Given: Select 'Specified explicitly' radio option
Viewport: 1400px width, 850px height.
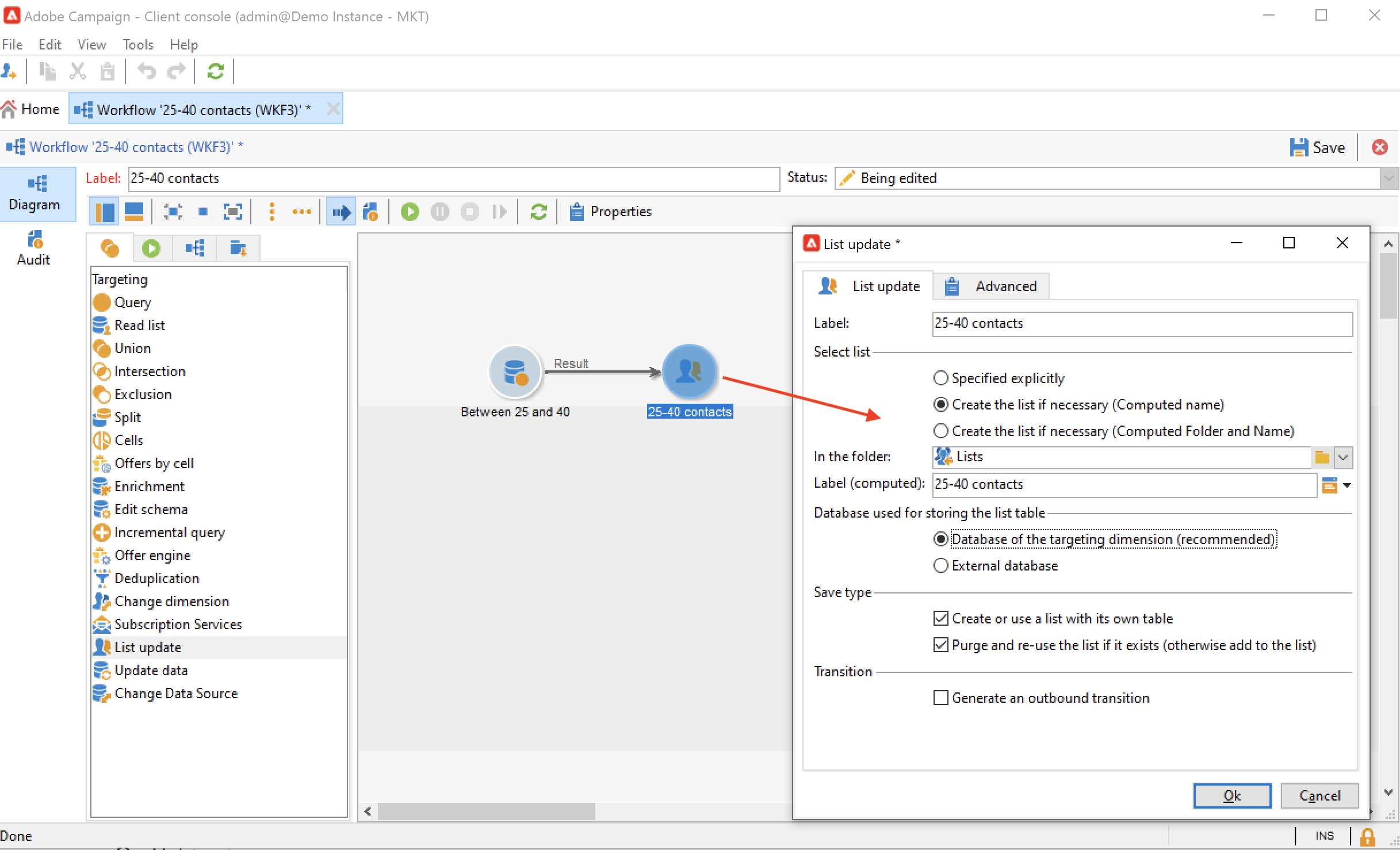Looking at the screenshot, I should 941,378.
